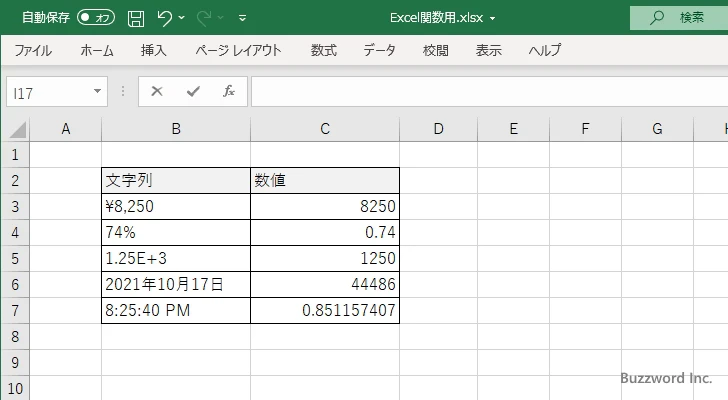Switch to the 数式 tab

click(x=324, y=50)
